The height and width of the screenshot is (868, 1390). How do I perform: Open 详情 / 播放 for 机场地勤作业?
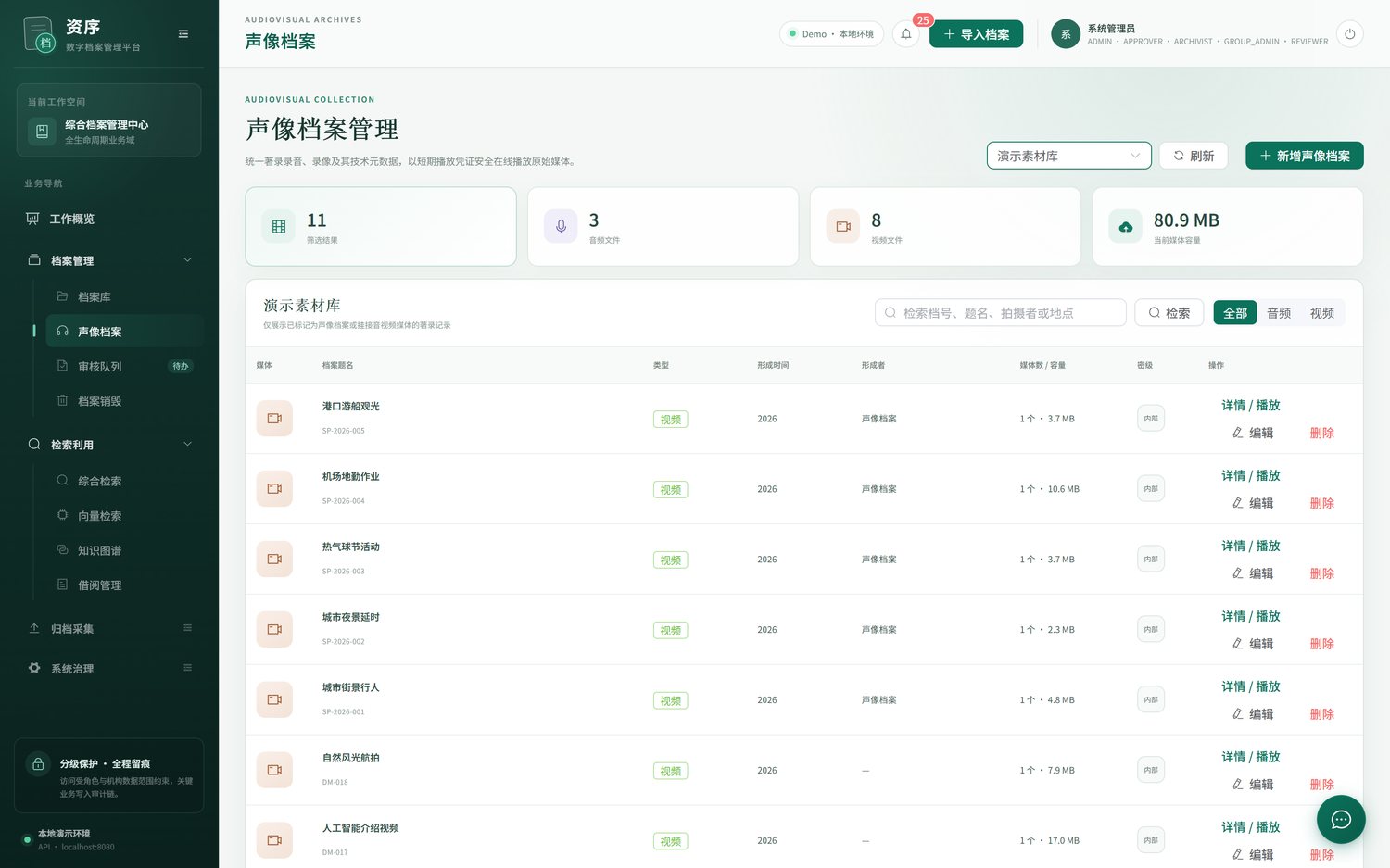[x=1250, y=475]
